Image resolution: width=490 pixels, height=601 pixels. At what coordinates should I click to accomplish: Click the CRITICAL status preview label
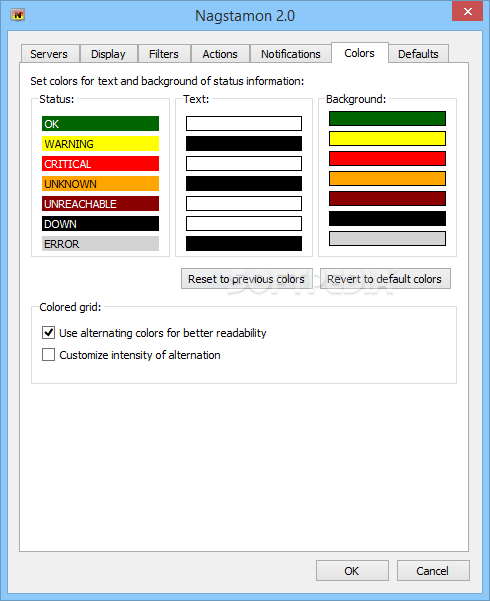coord(100,163)
